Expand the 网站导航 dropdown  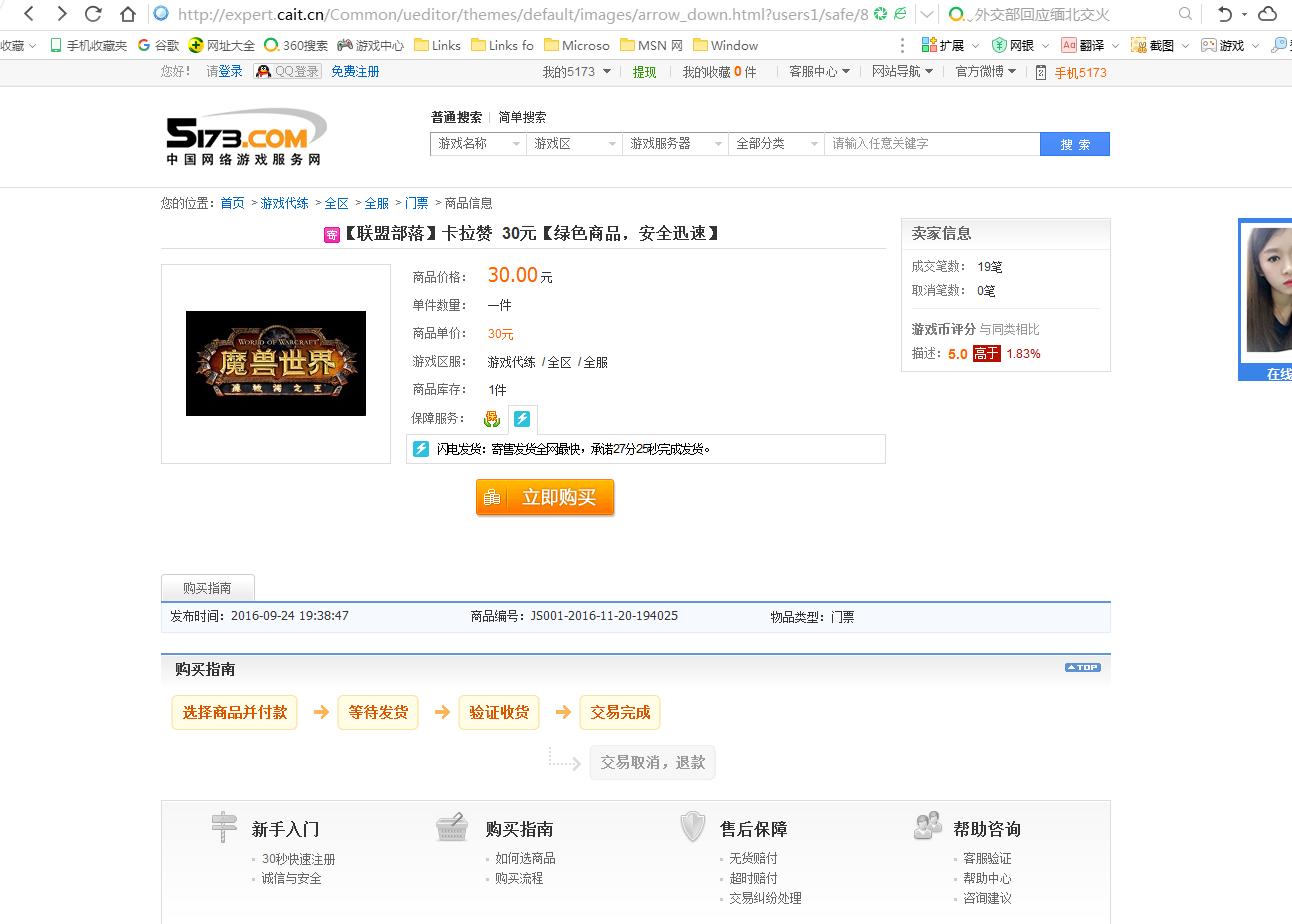[901, 71]
